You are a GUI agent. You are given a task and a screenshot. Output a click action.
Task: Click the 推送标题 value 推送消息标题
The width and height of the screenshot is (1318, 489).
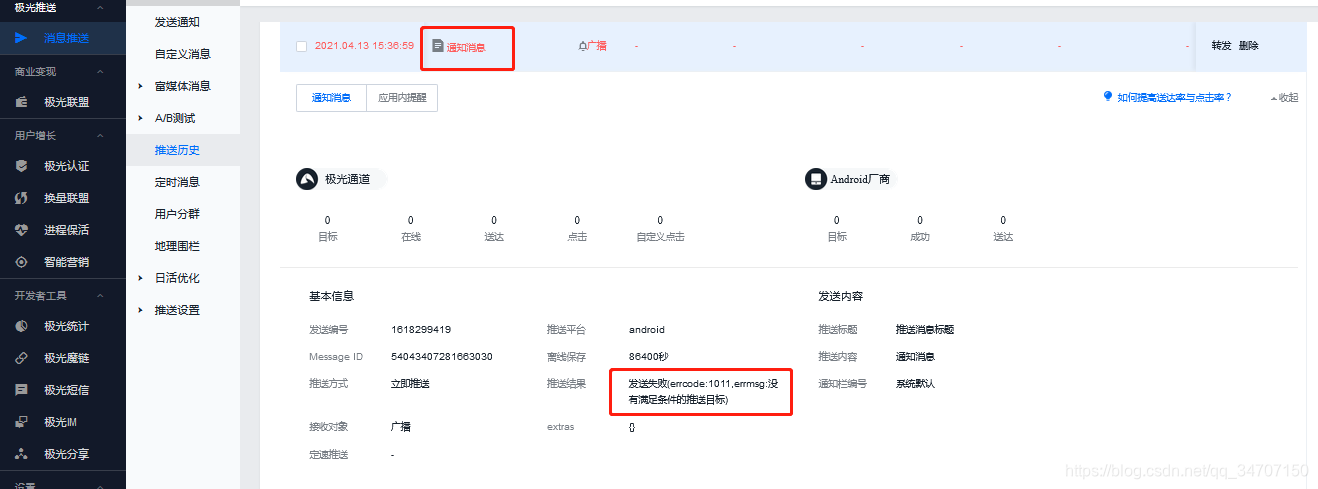(925, 329)
